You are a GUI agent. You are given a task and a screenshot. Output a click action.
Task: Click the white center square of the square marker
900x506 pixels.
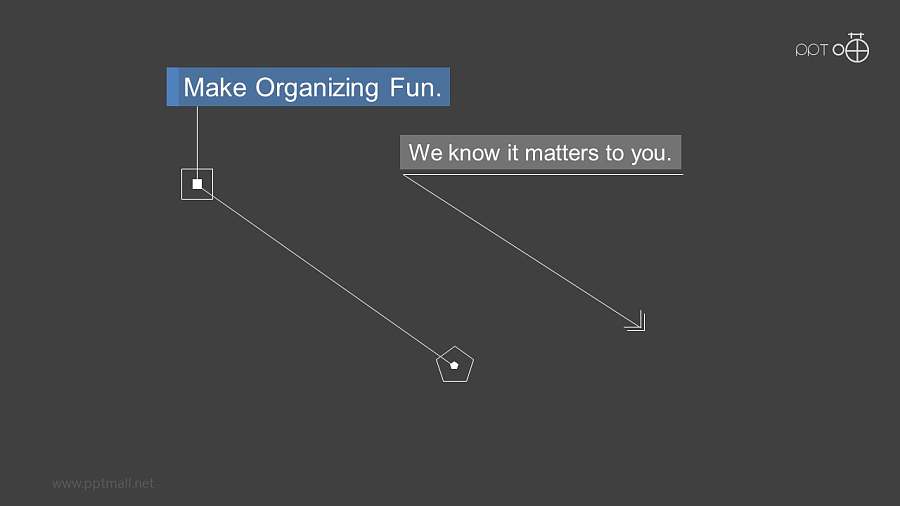(197, 184)
